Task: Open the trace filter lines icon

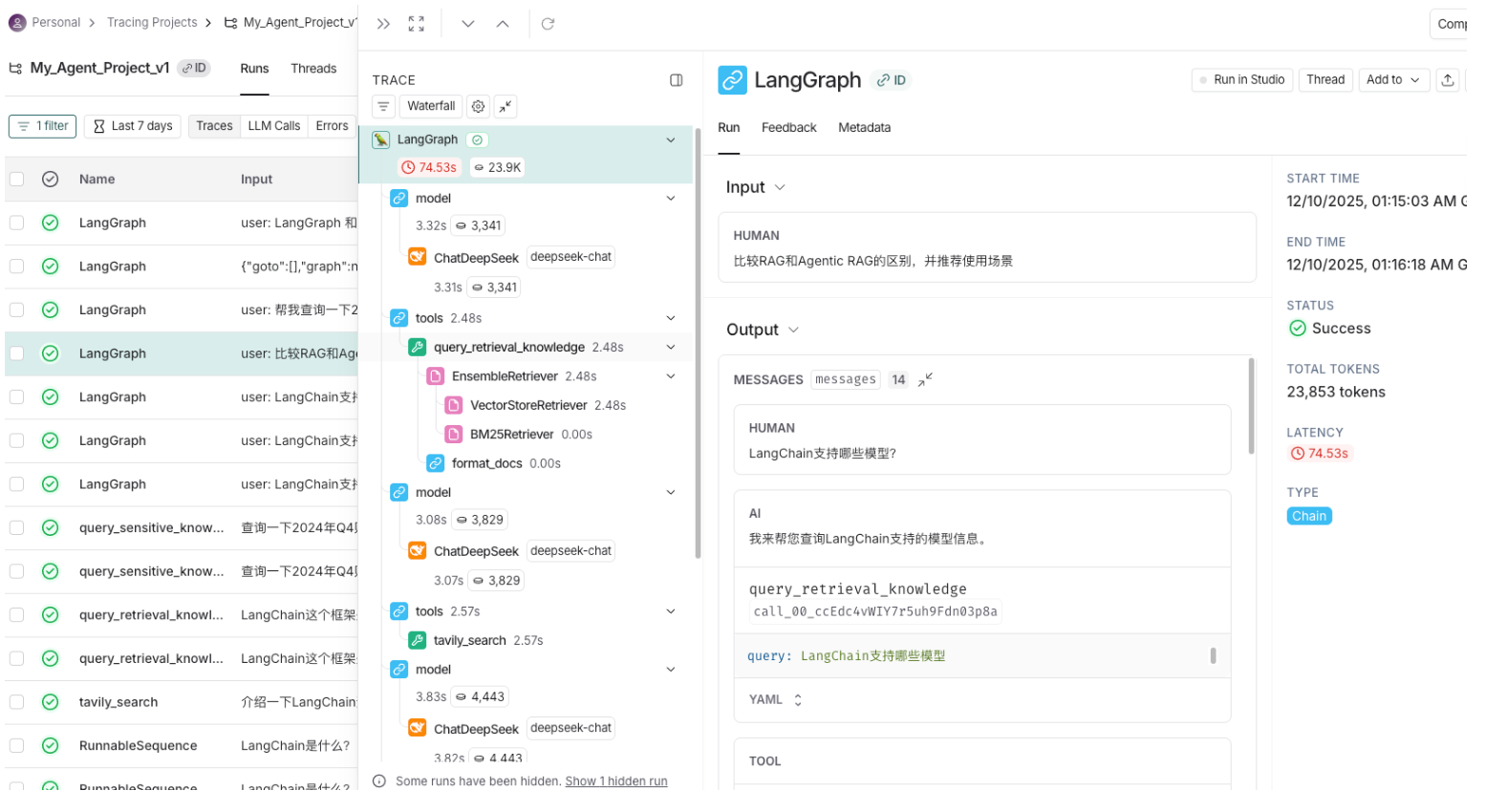Action: coord(383,106)
